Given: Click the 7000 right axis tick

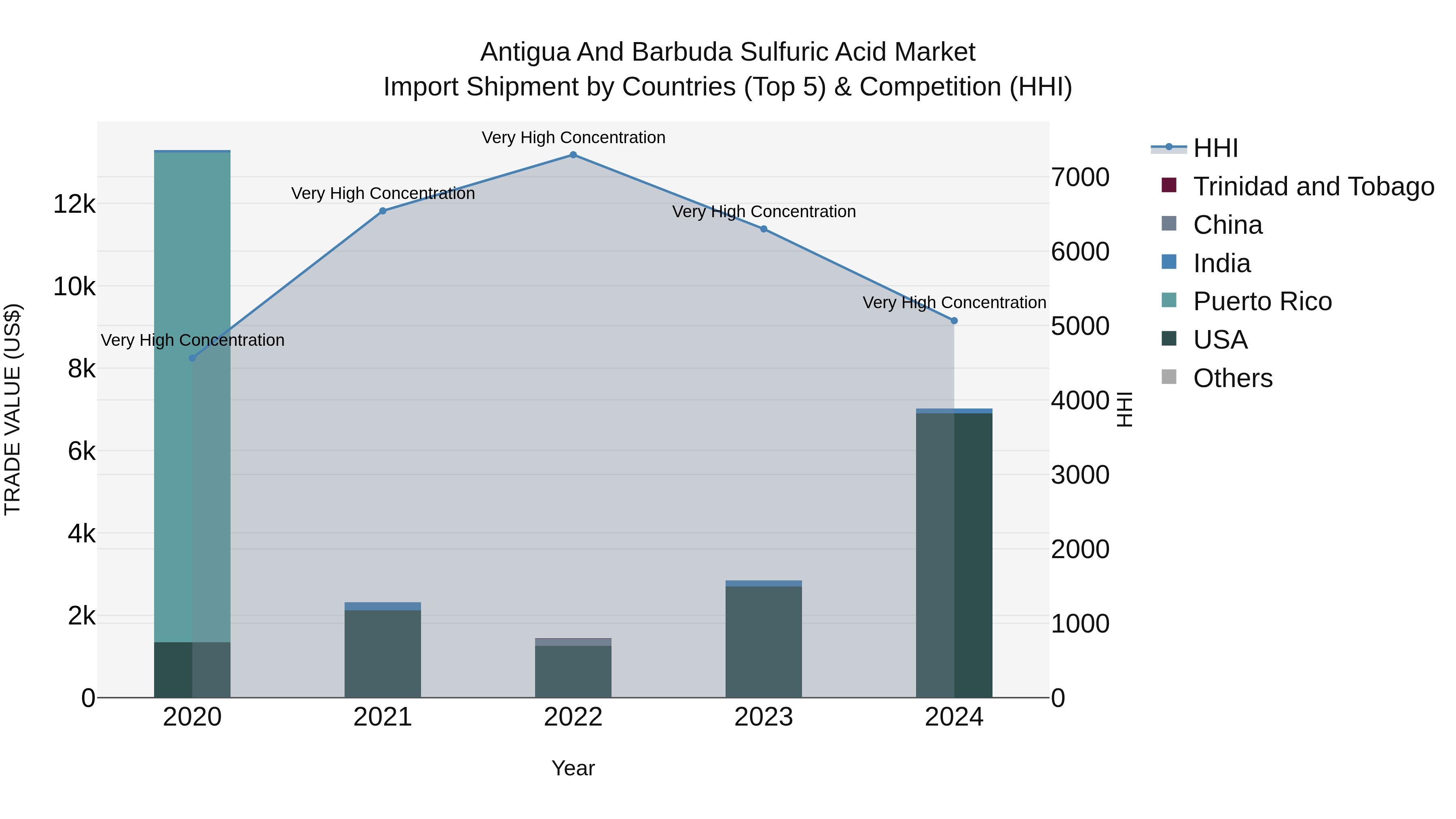Looking at the screenshot, I should 1080,178.
